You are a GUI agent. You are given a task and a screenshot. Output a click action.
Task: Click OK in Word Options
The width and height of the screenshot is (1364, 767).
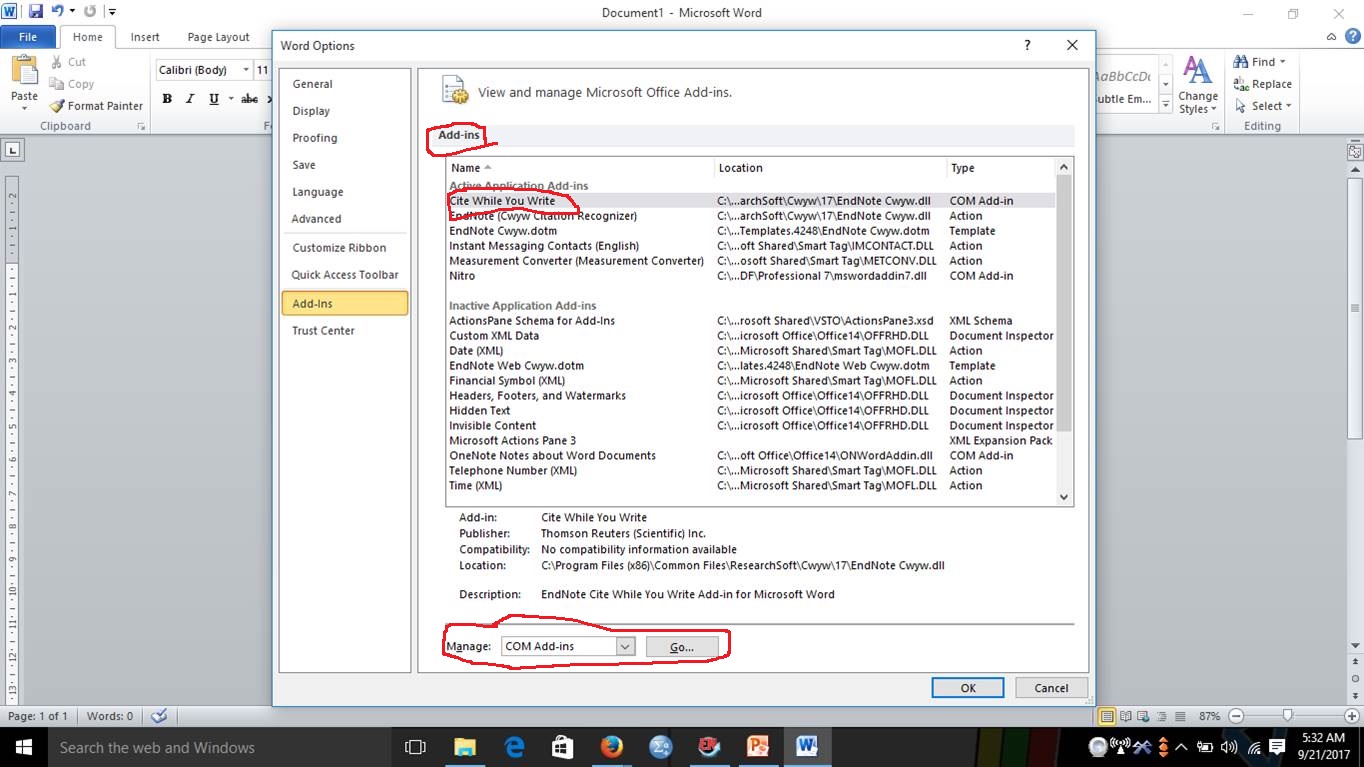tap(968, 688)
